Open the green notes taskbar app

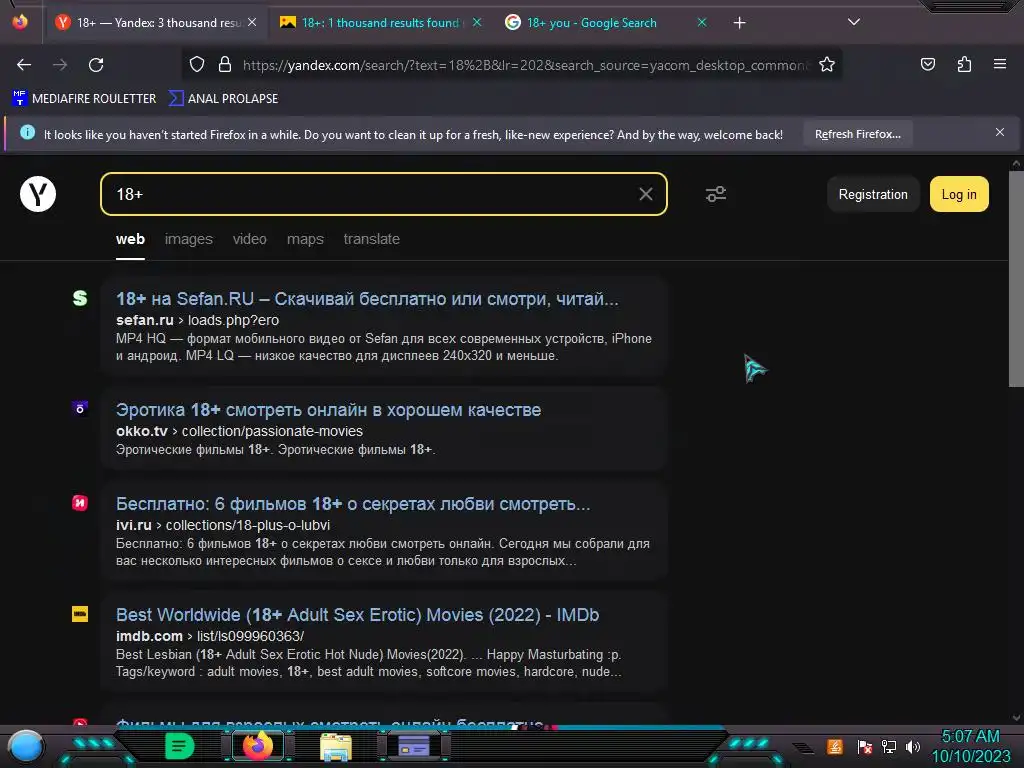[179, 746]
